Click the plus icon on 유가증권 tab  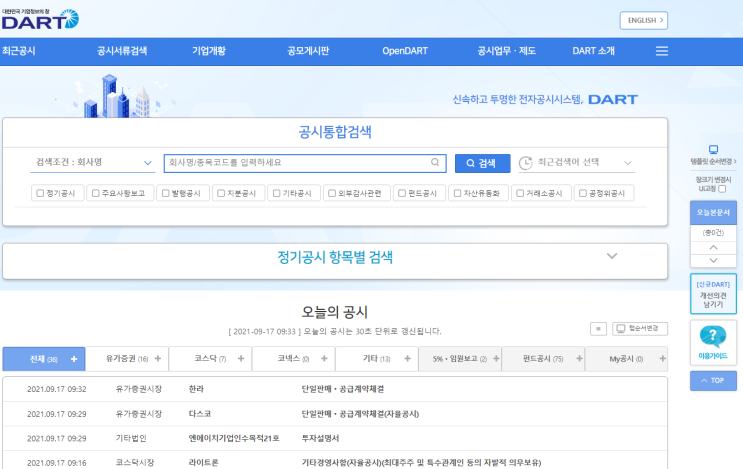coord(158,359)
